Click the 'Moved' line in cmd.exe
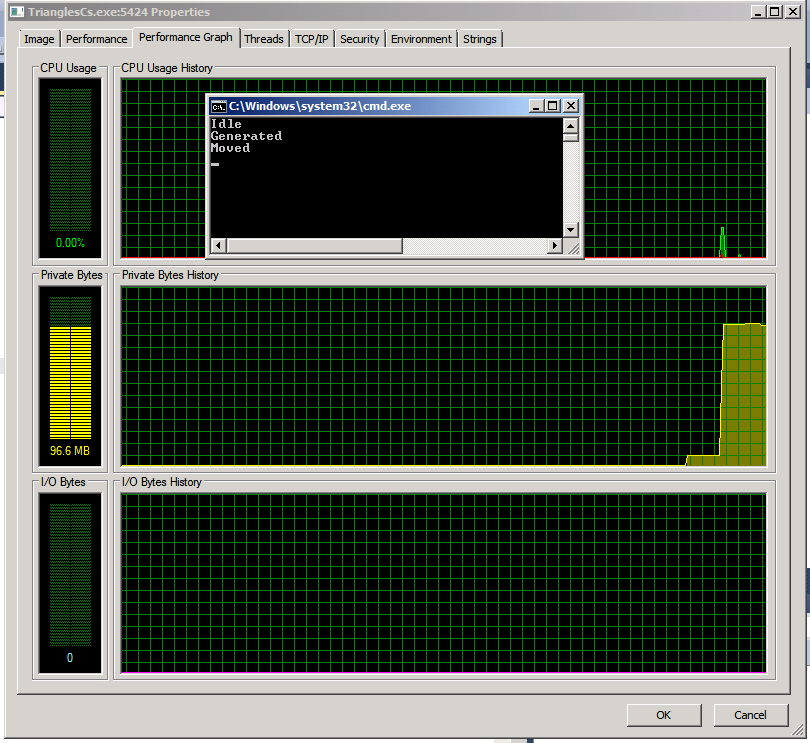 pyautogui.click(x=230, y=148)
